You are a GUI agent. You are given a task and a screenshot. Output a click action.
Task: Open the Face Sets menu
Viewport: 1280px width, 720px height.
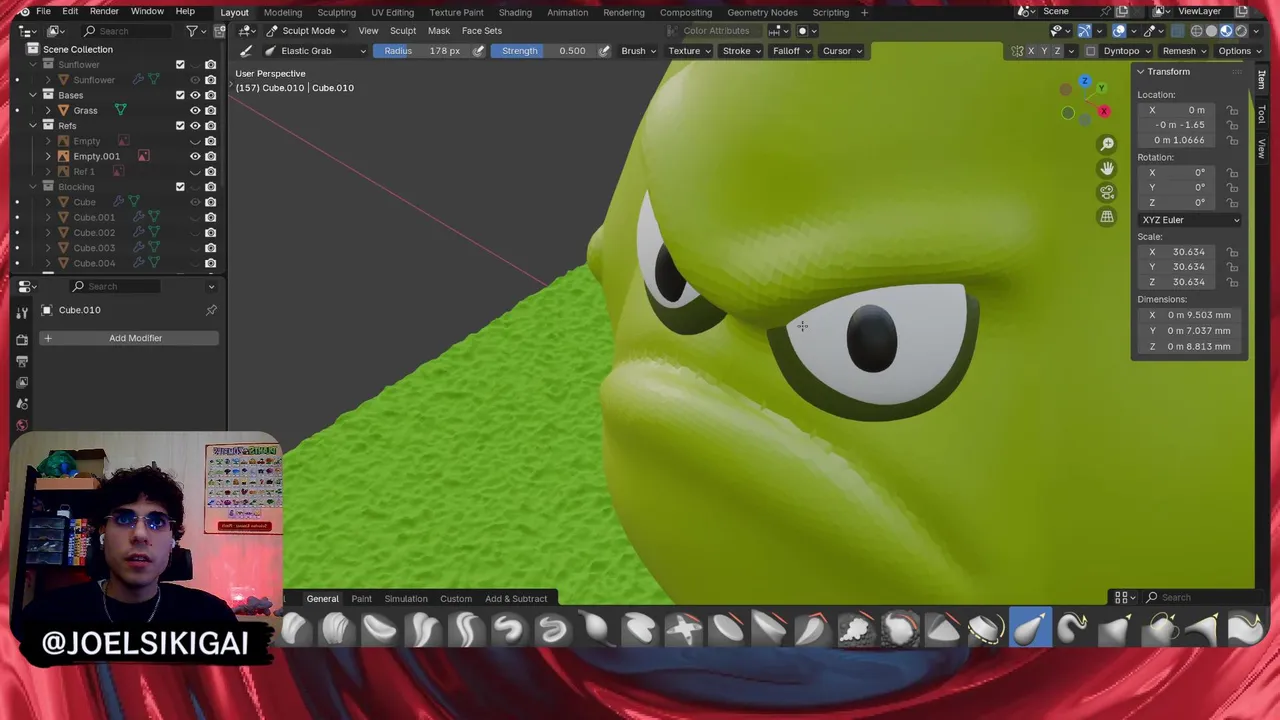pyautogui.click(x=482, y=31)
